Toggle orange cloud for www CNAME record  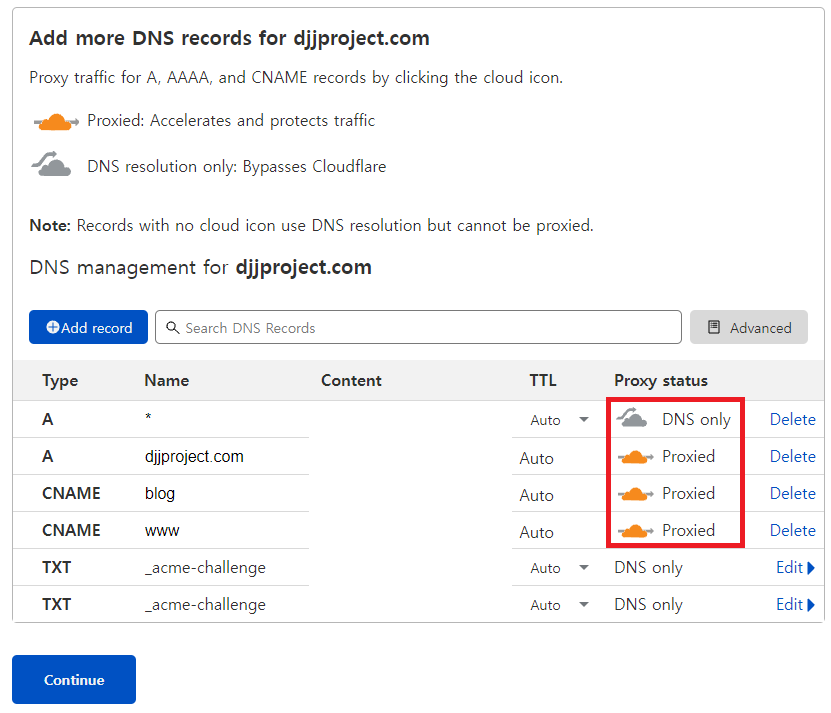click(635, 531)
